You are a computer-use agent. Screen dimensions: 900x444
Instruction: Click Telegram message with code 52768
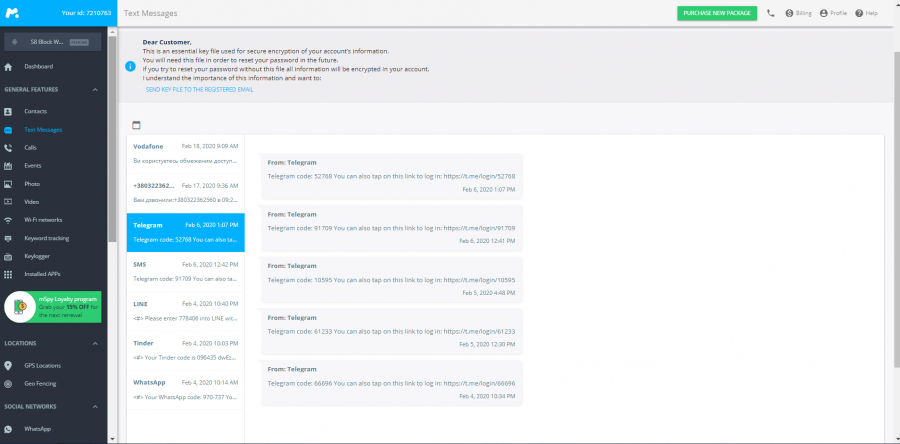(391, 176)
